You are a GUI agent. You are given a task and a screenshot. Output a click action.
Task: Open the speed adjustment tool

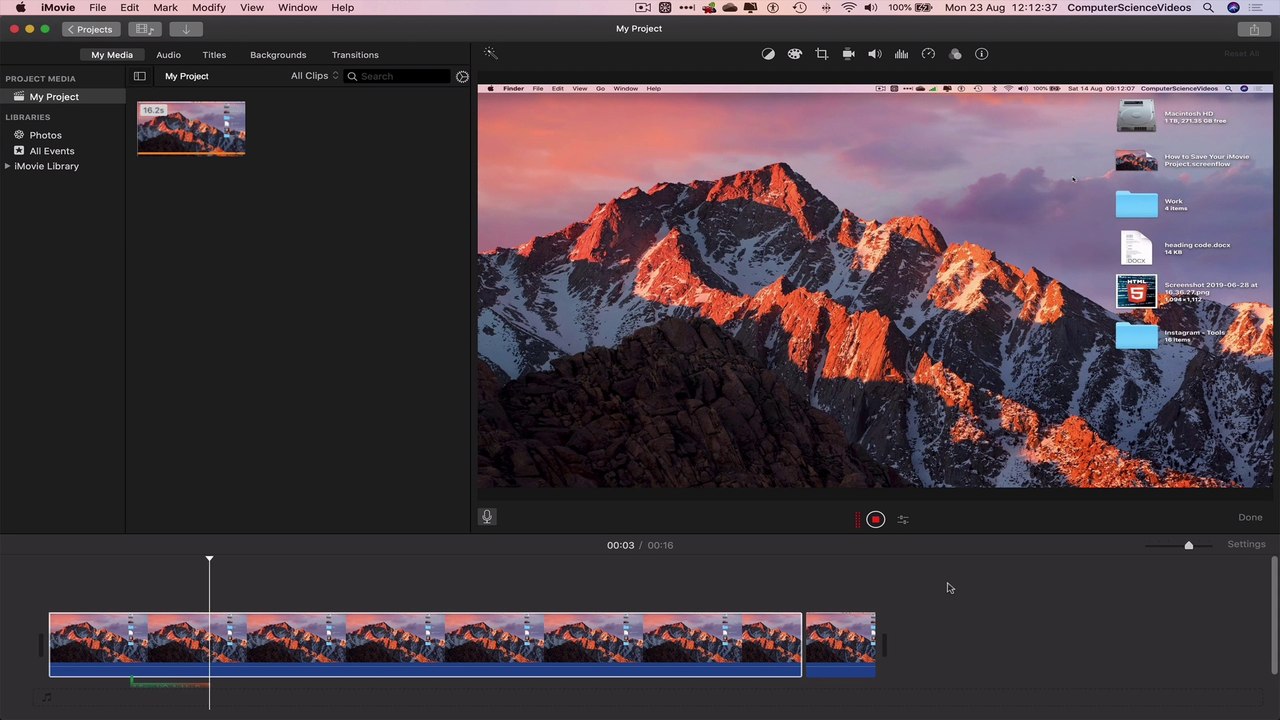(x=928, y=54)
